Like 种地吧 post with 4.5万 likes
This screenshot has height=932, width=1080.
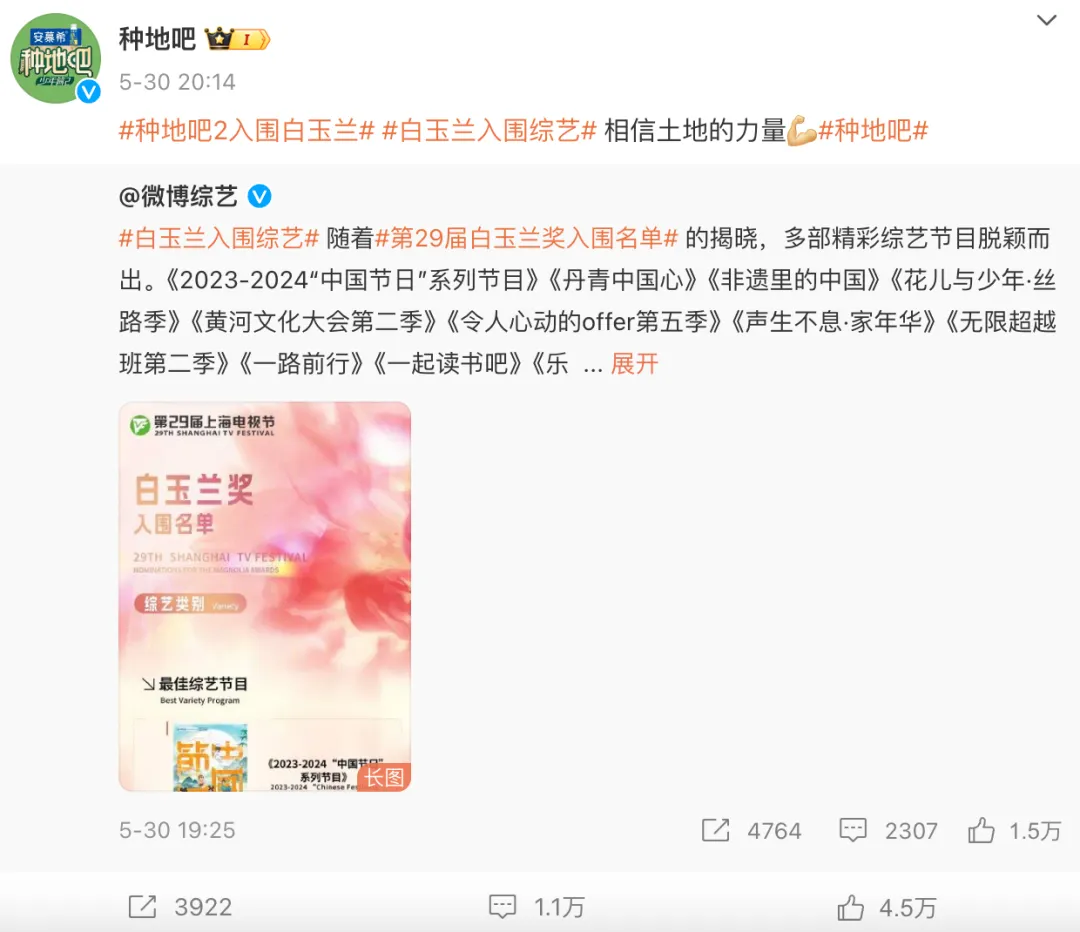887,907
